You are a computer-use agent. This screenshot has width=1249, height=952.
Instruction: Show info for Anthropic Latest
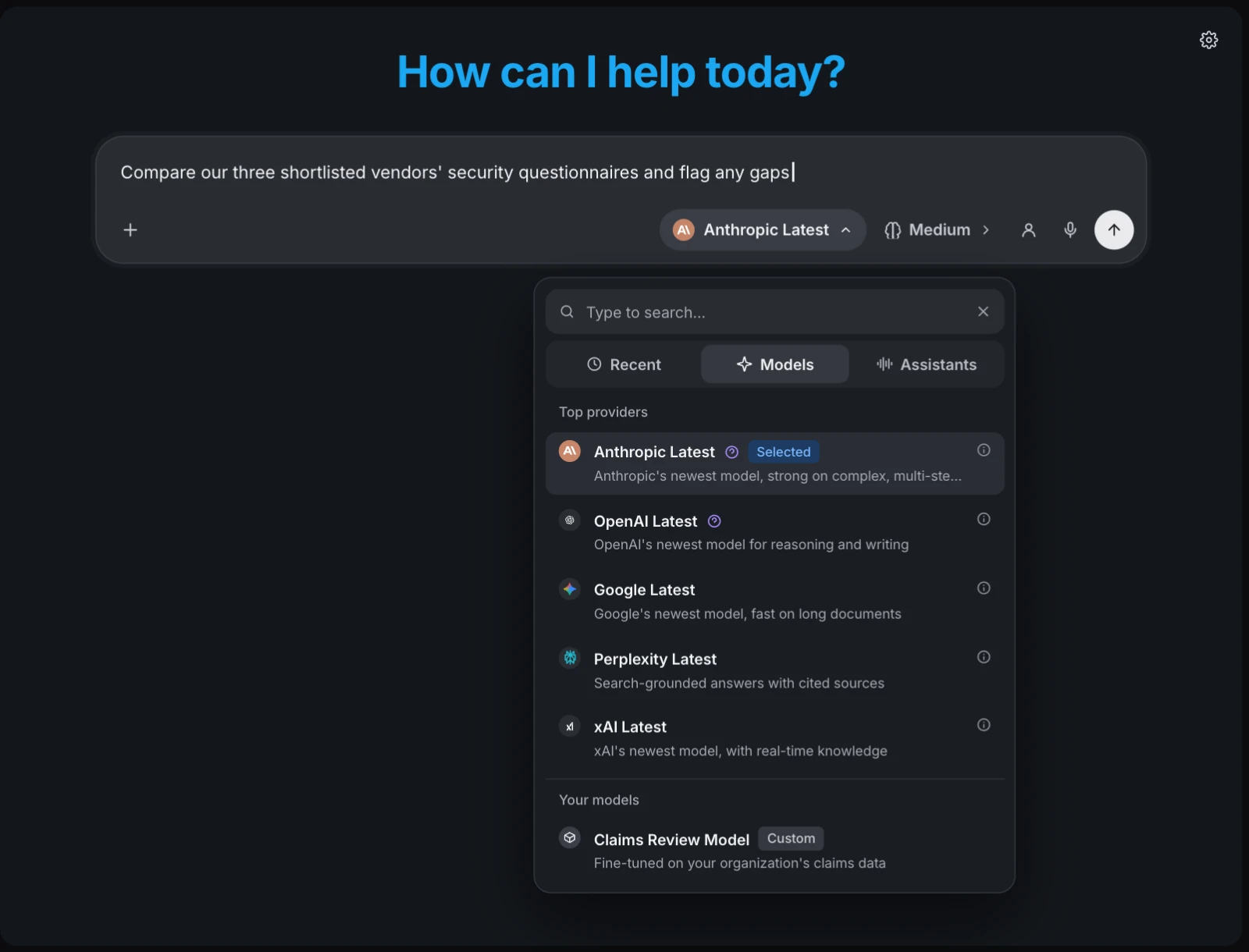click(x=984, y=450)
